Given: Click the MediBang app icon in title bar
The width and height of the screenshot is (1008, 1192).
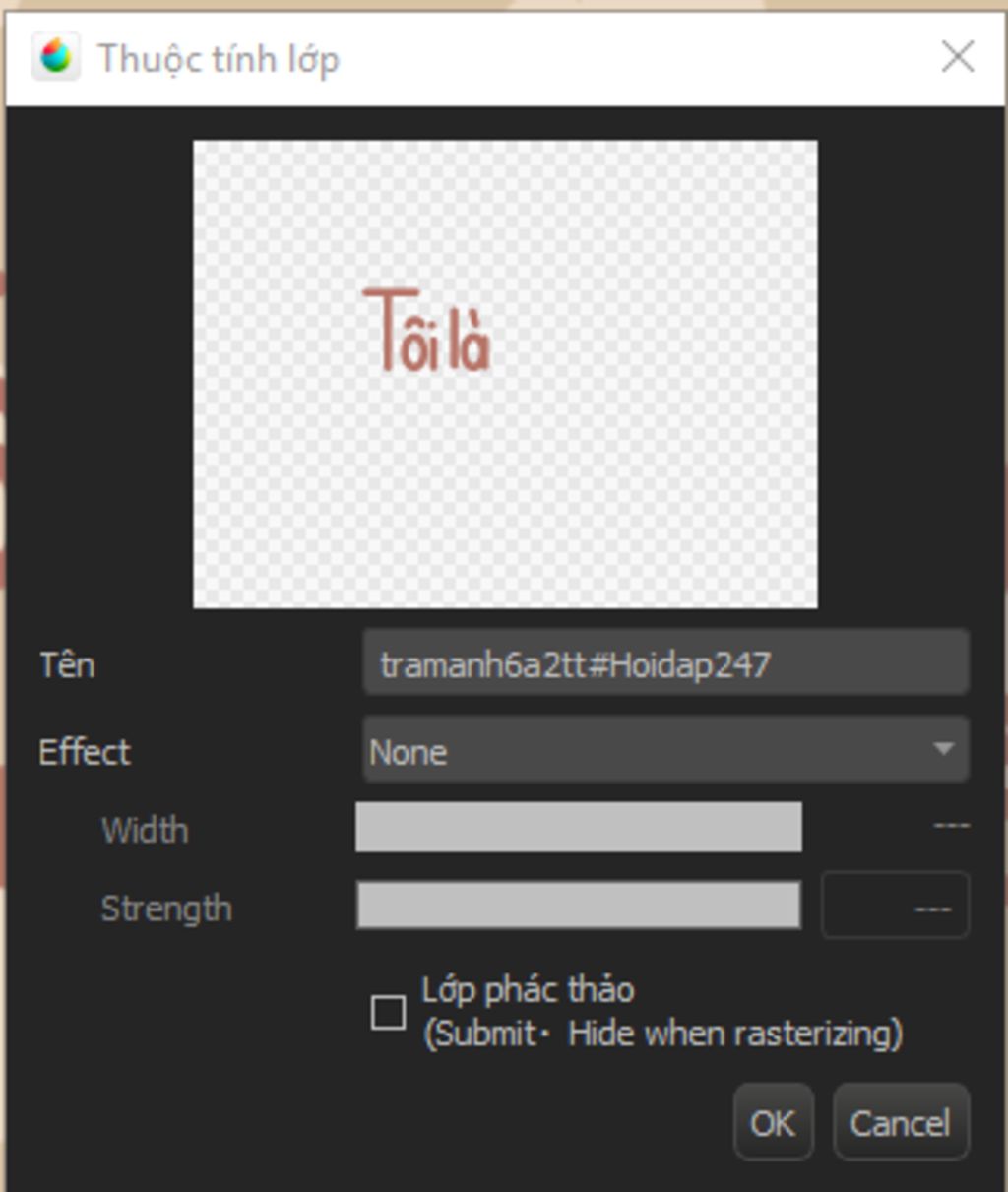Looking at the screenshot, I should coord(55,57).
